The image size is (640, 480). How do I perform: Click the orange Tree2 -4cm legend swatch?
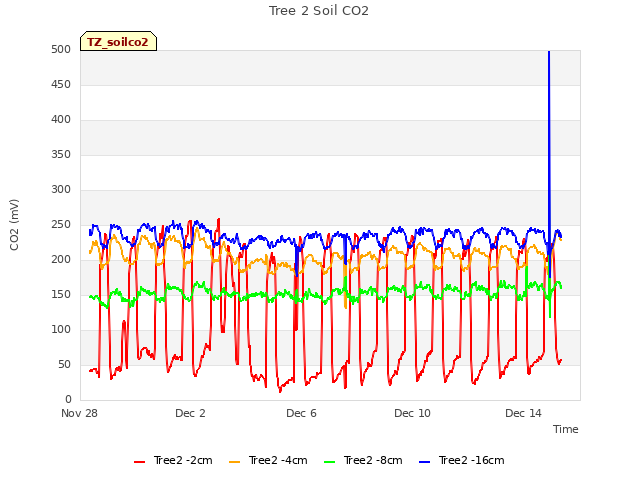[235, 462]
